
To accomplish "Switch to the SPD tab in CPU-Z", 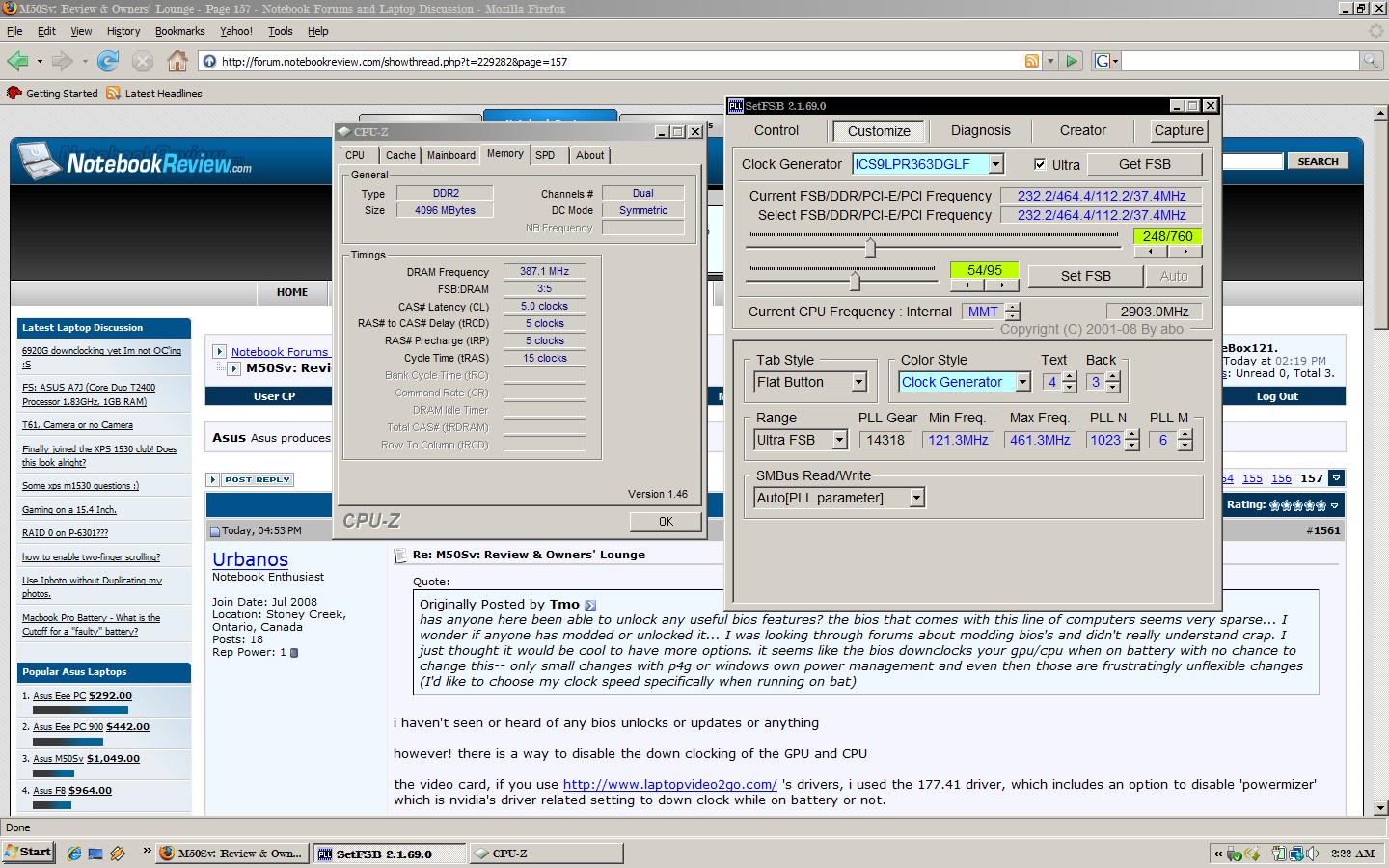I will [545, 155].
